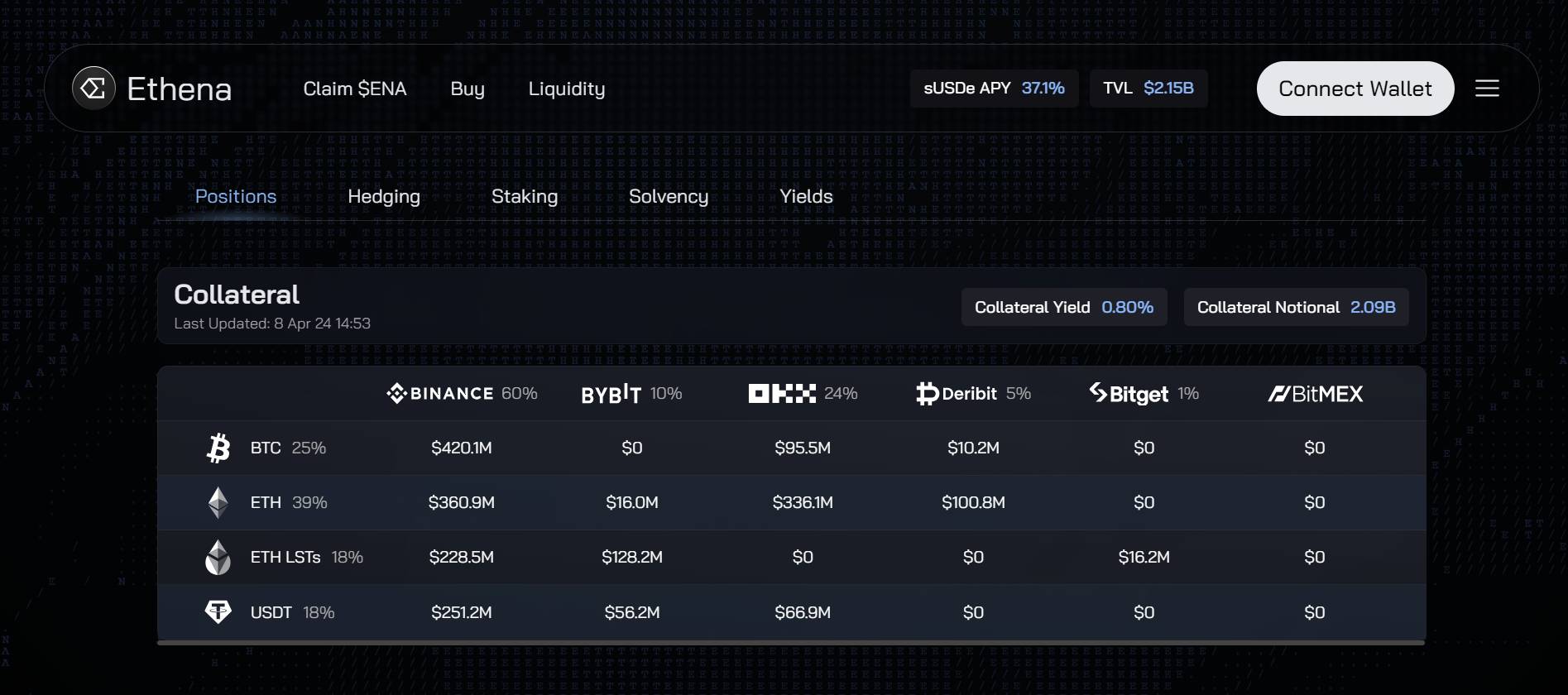Click the Ethena logo icon
Viewport: 1568px width, 695px height.
(x=94, y=88)
